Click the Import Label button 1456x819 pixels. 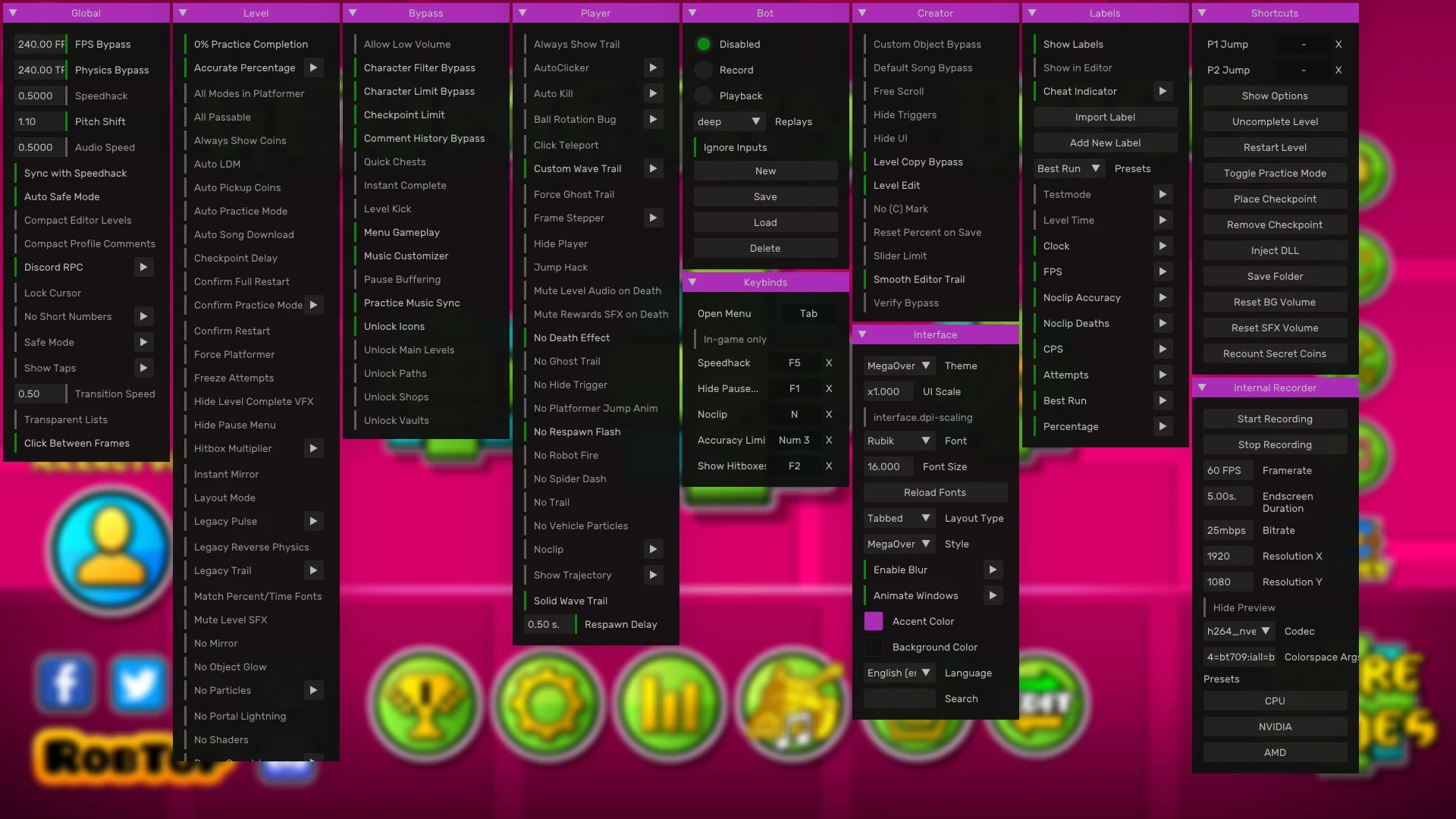coord(1105,117)
